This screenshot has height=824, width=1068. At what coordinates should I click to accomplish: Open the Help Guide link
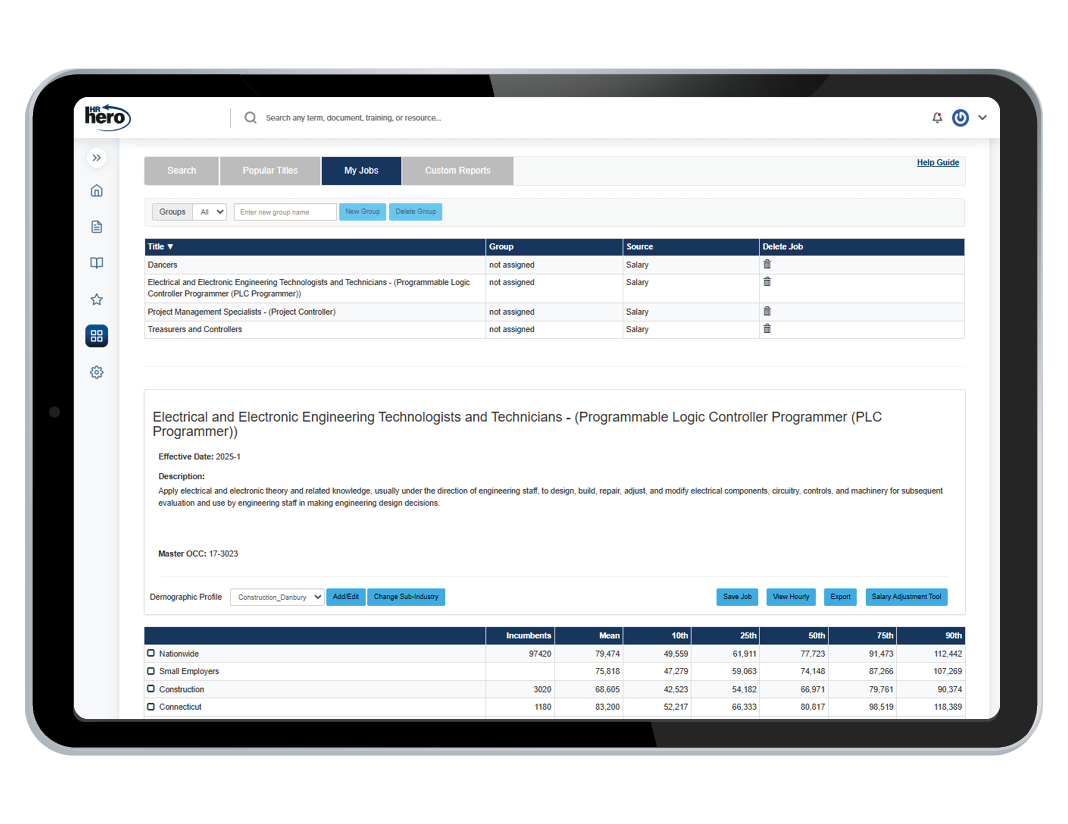tap(937, 162)
